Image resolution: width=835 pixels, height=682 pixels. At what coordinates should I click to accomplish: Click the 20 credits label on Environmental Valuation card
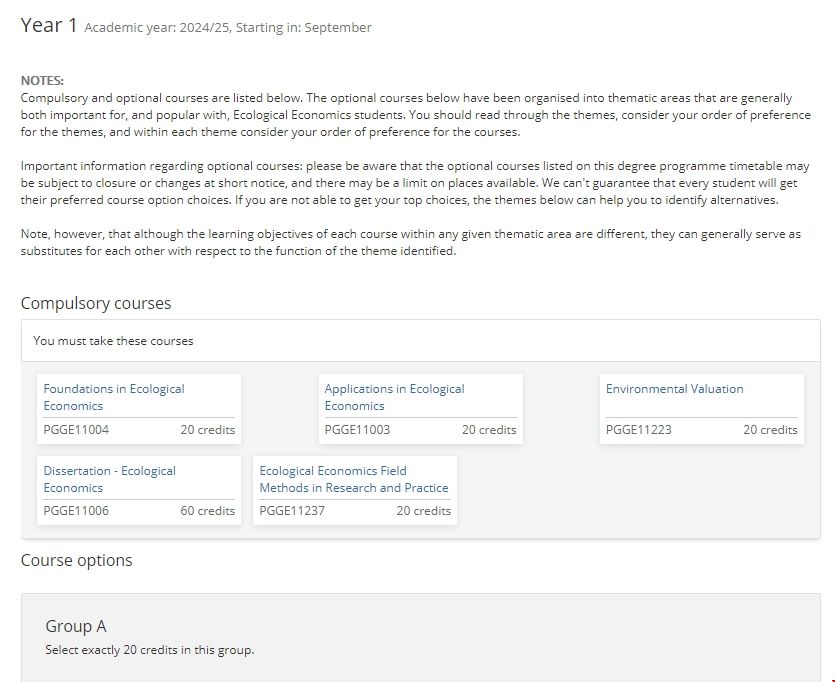[x=770, y=430]
